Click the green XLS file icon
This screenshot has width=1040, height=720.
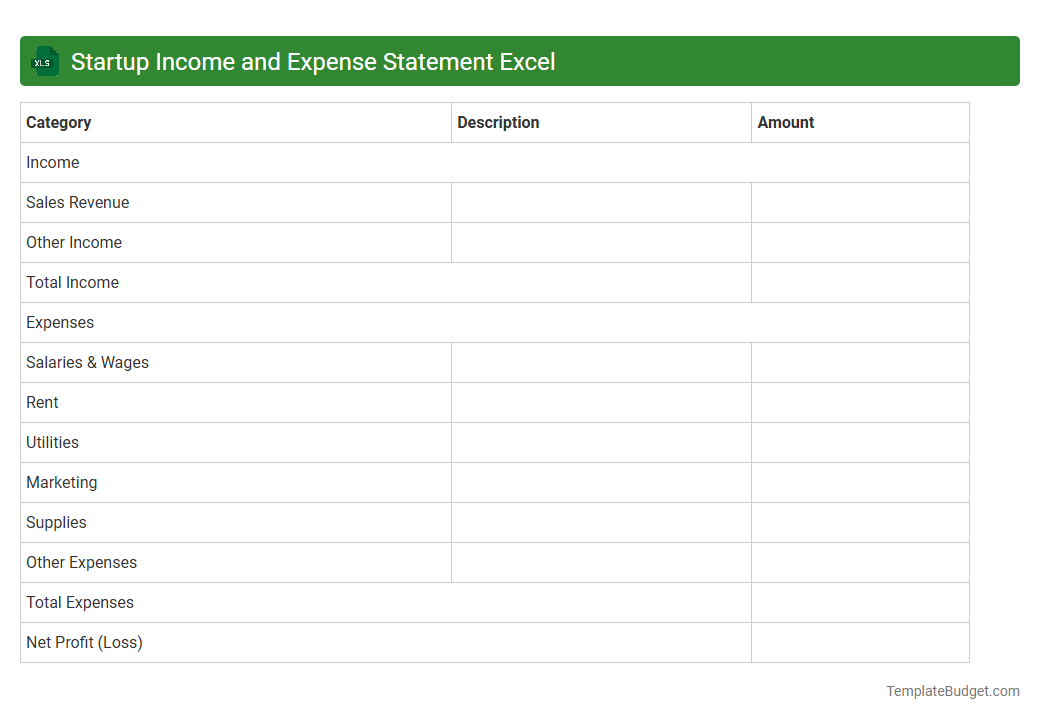[44, 61]
